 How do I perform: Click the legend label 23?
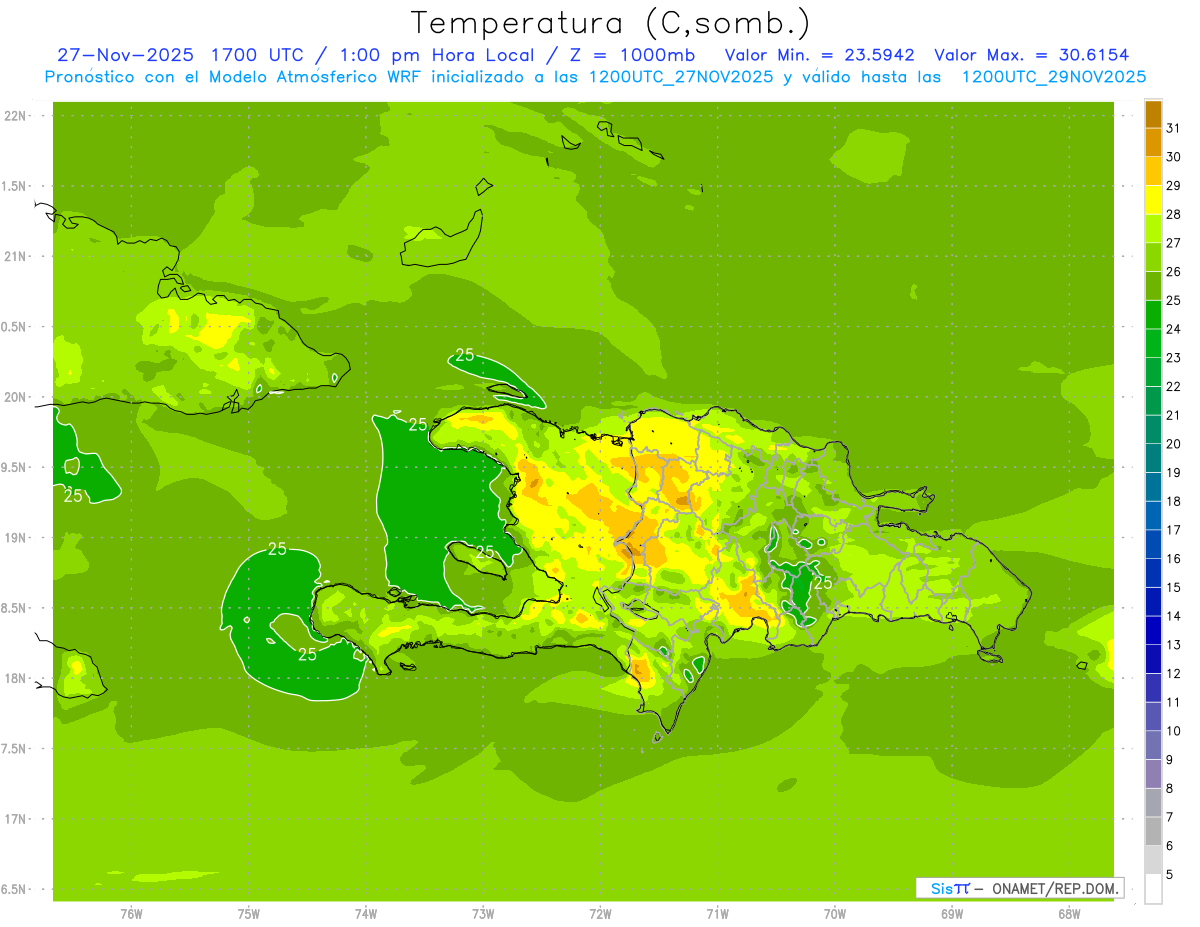1173,358
